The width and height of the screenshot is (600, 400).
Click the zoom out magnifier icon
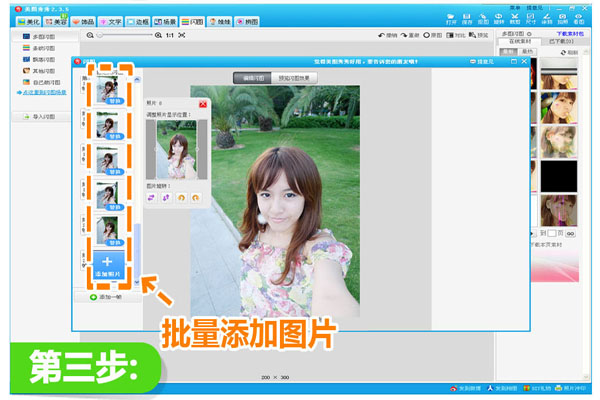[90, 35]
